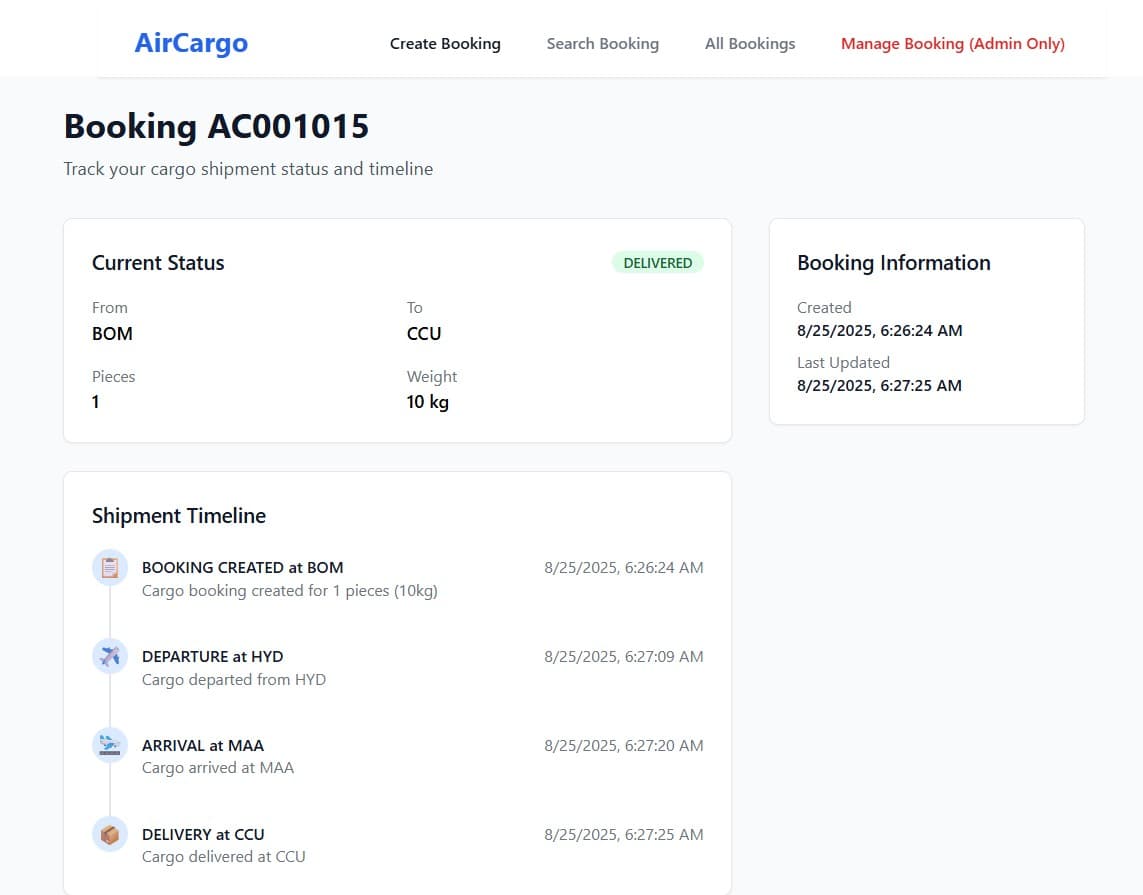Click 'Cargo delivered at CCU' description
Viewport: 1143px width, 895px height.
(224, 857)
